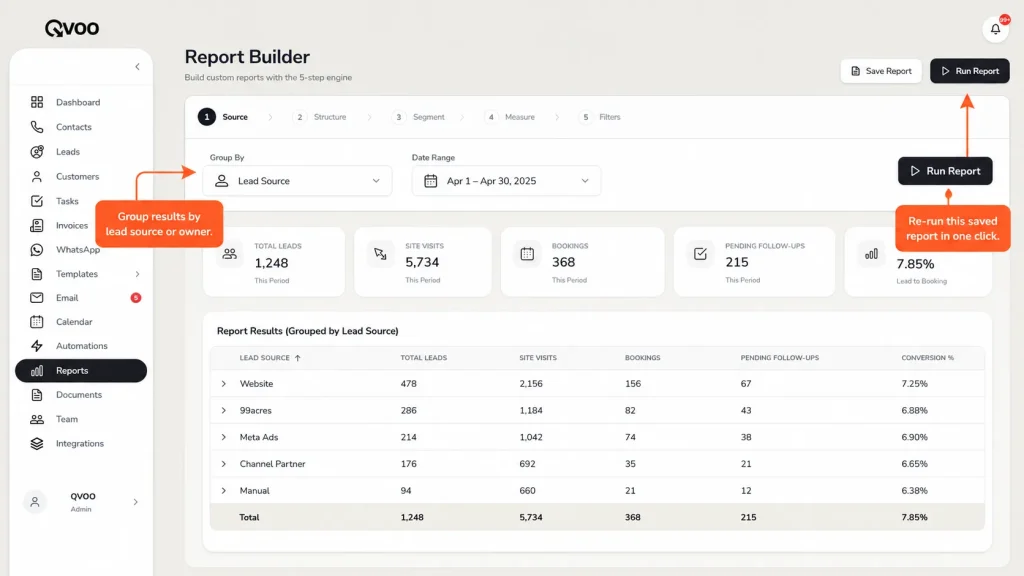1024x576 pixels.
Task: Click the Email unread badge
Action: pyautogui.click(x=136, y=298)
